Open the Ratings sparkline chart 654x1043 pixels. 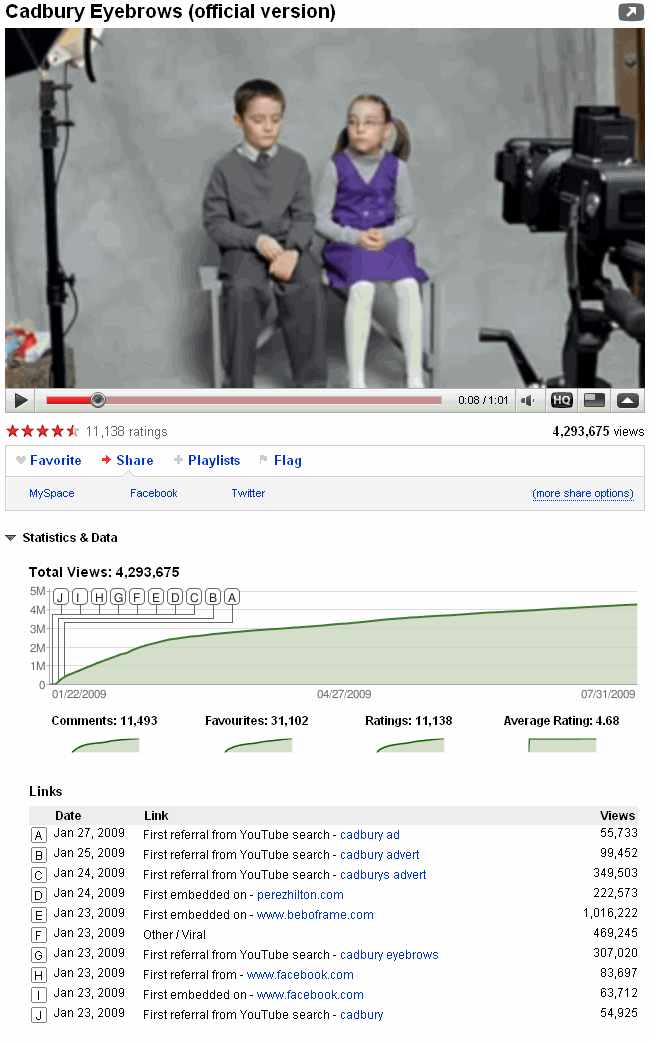coord(410,745)
